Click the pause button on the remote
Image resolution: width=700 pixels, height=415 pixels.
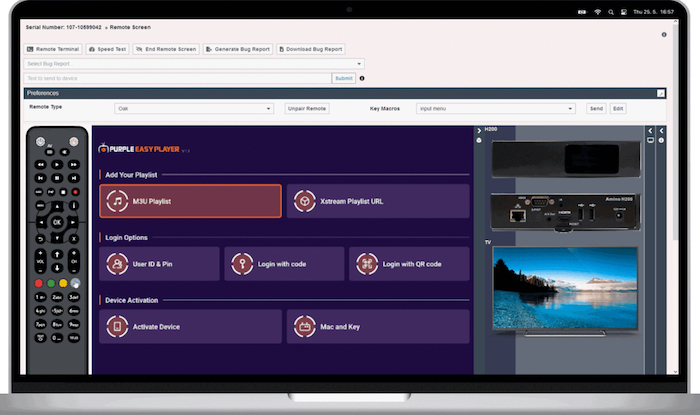pyautogui.click(x=57, y=178)
